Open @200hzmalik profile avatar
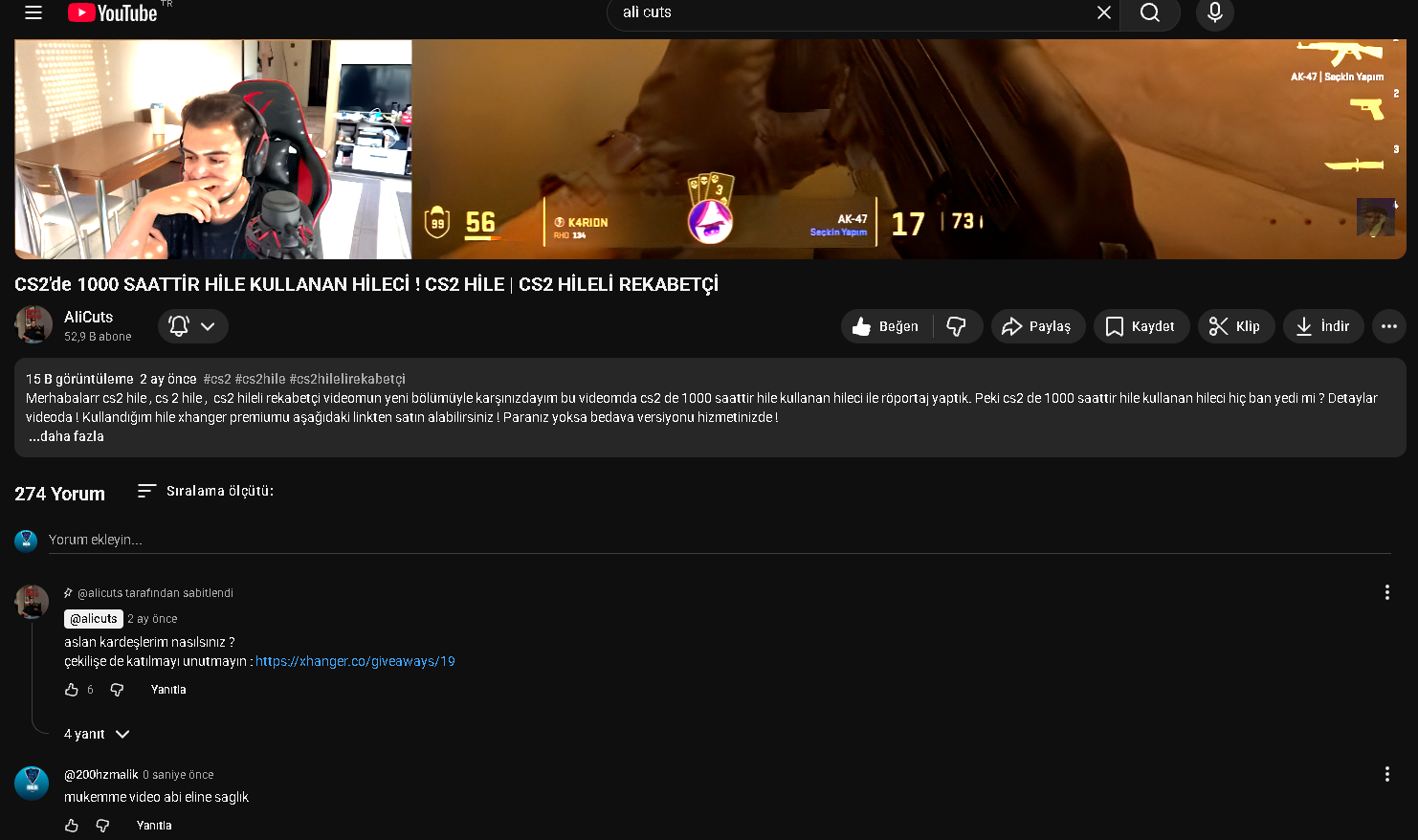 point(32,784)
